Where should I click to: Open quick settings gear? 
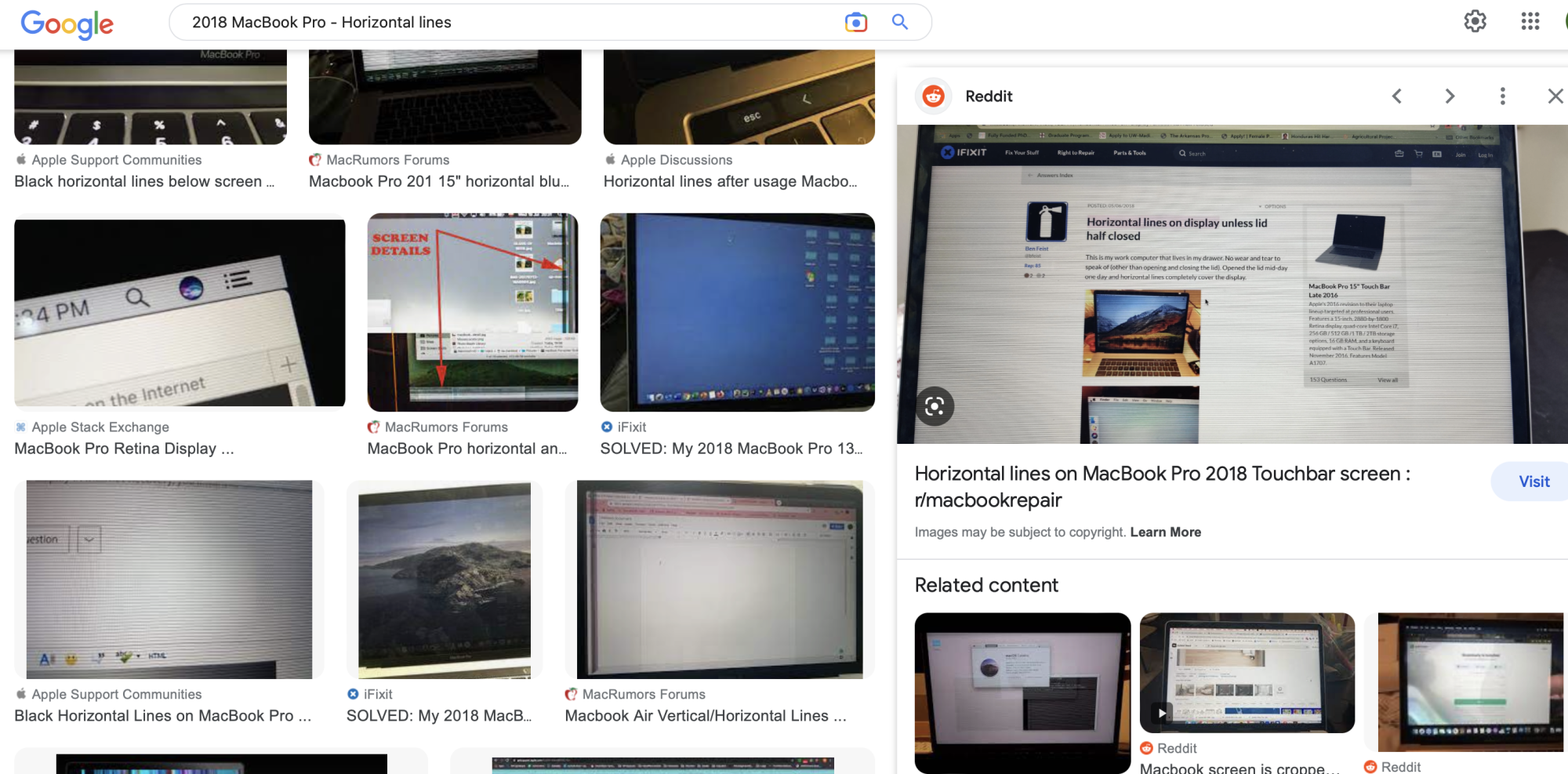tap(1475, 21)
